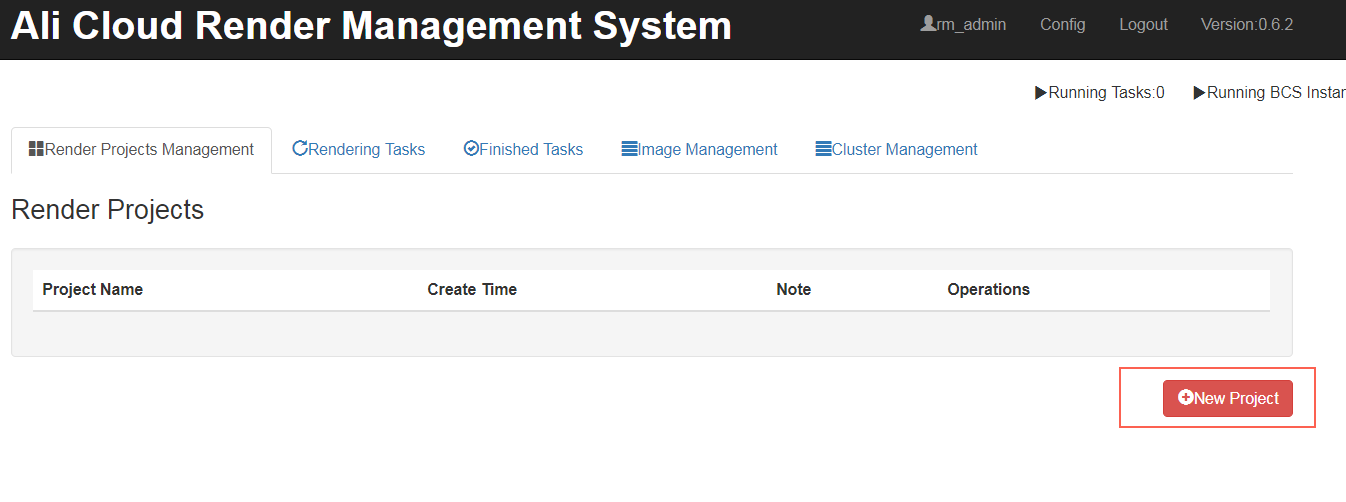
Task: Click the Operations column header
Action: click(989, 290)
